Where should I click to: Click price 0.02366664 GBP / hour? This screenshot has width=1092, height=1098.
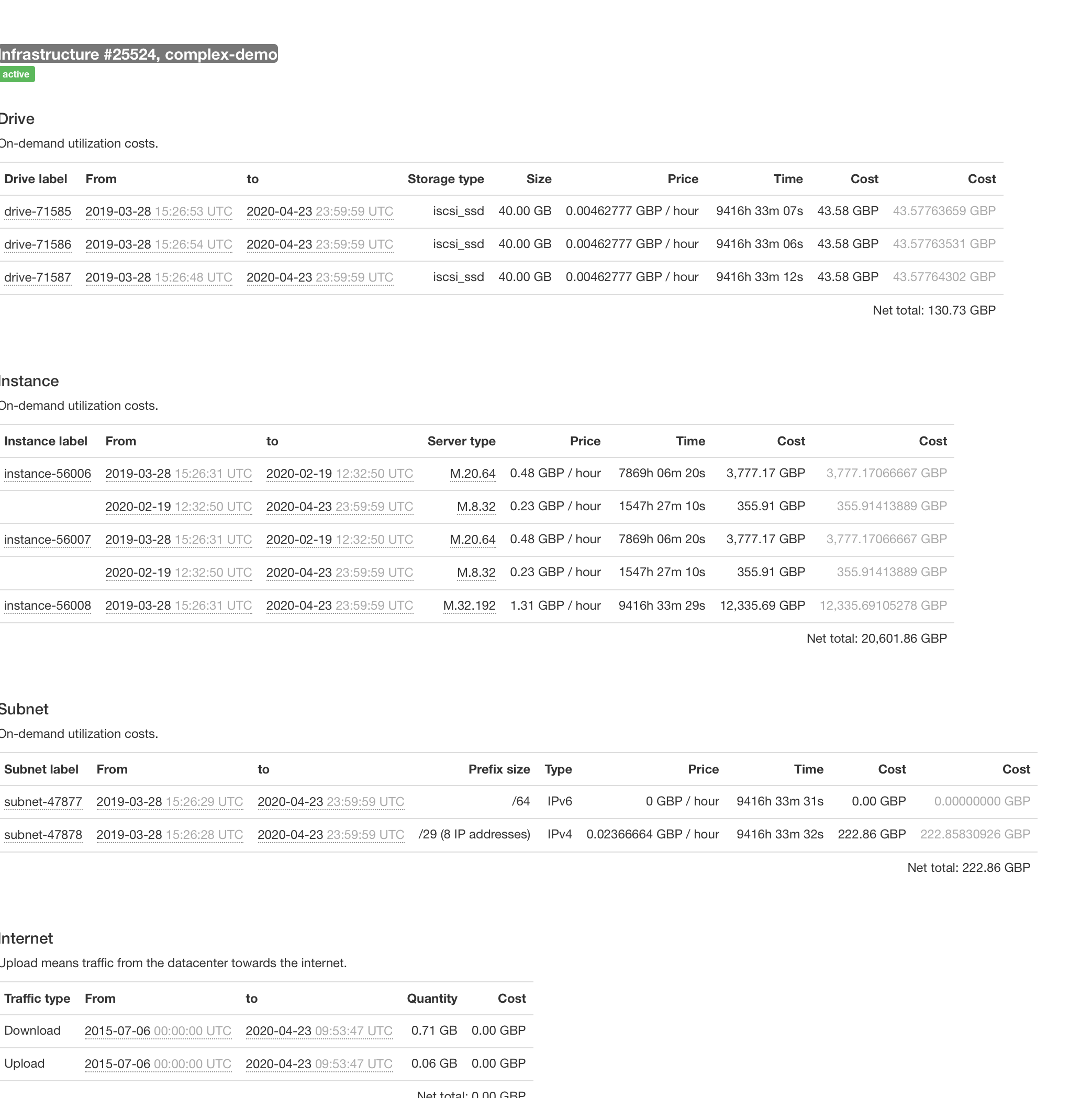click(653, 834)
